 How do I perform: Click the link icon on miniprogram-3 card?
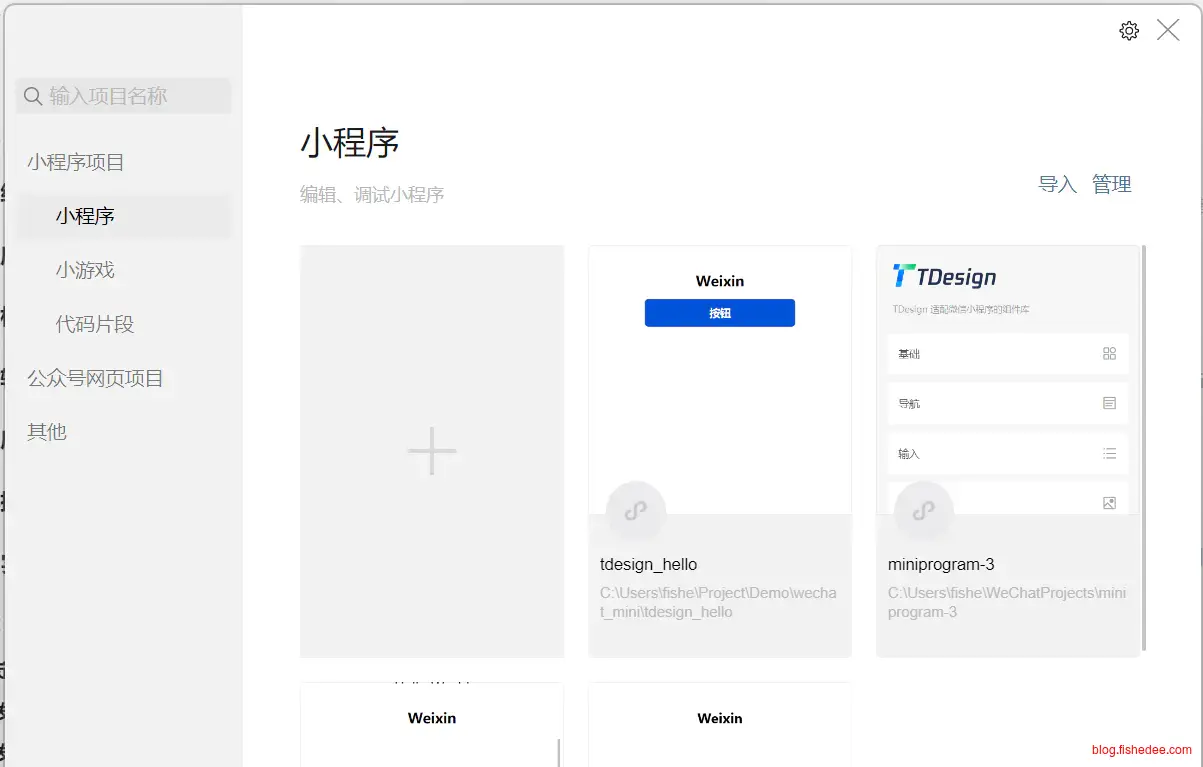923,511
